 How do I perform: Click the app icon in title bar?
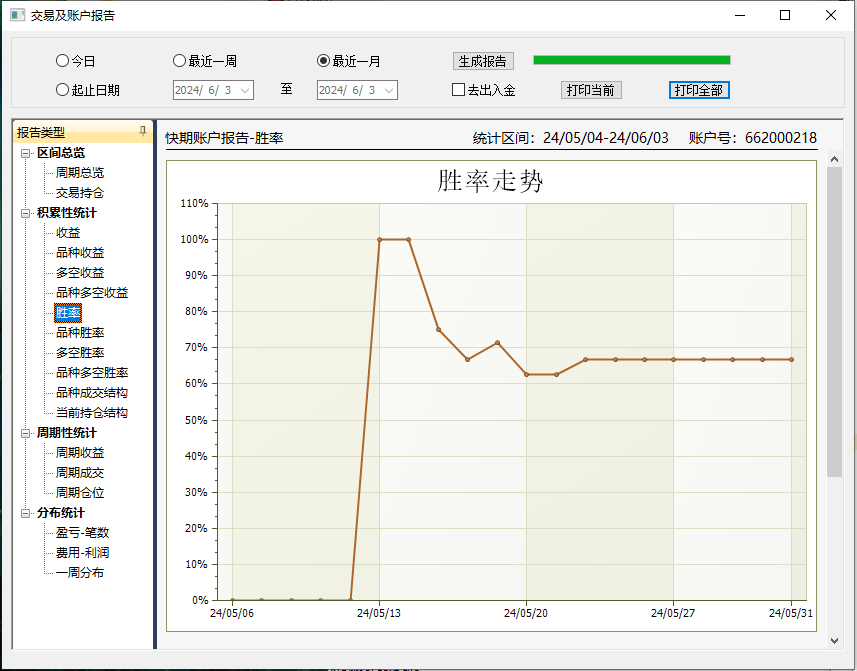pos(17,15)
